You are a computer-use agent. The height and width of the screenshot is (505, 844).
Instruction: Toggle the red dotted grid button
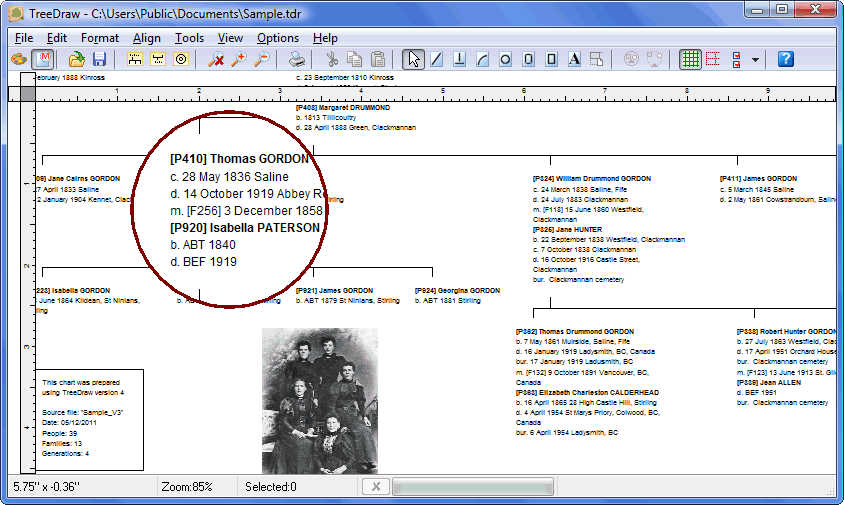pos(713,59)
